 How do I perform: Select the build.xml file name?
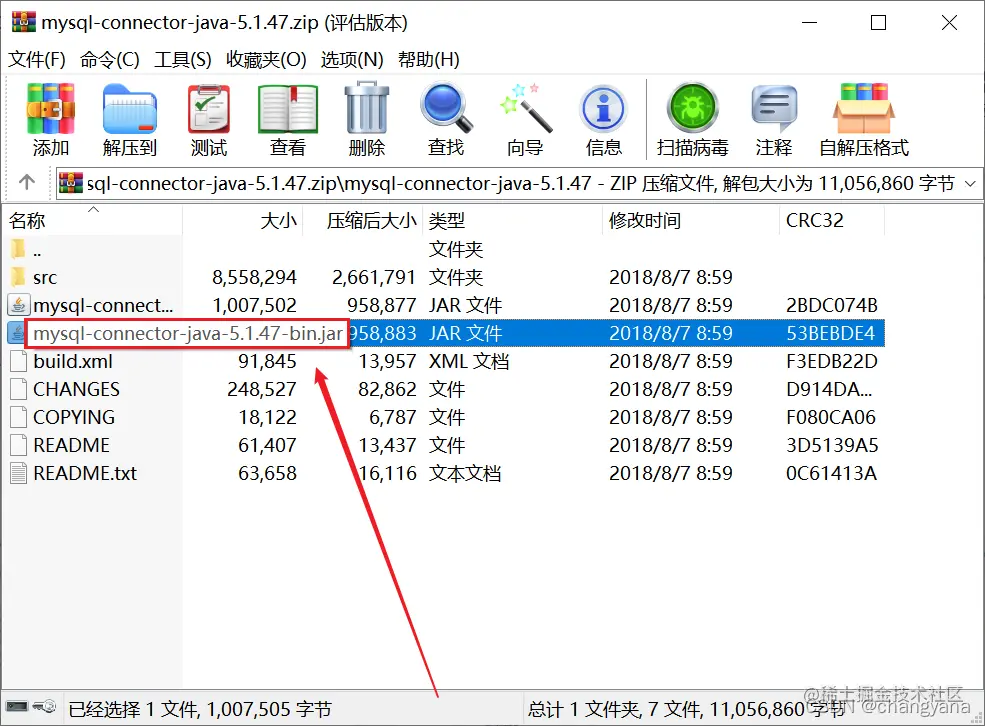(73, 361)
